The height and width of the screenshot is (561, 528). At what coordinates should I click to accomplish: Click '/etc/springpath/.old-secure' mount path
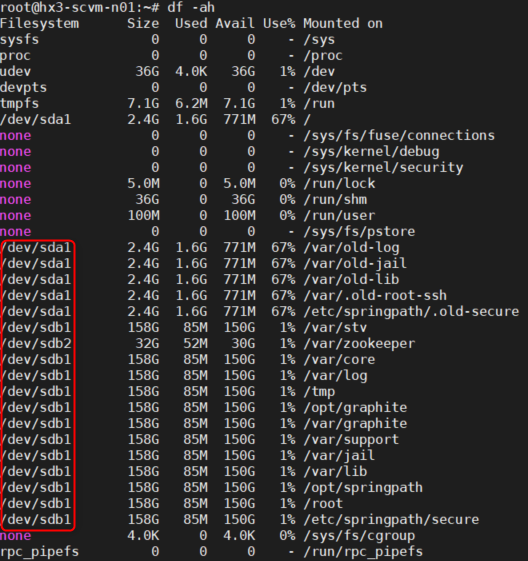point(411,312)
